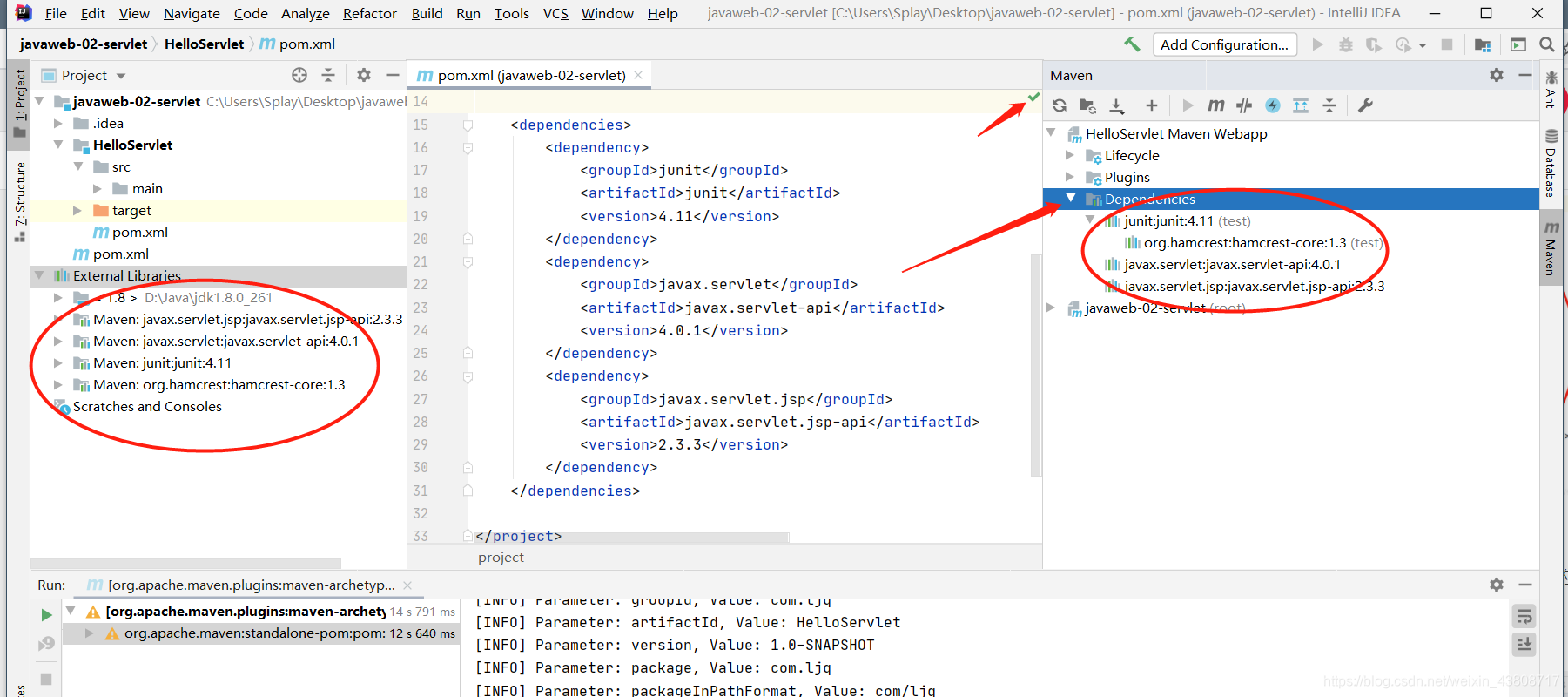This screenshot has height=697, width=1568.
Task: Click the locate/scroll from source target icon in Project panel
Action: coord(299,75)
